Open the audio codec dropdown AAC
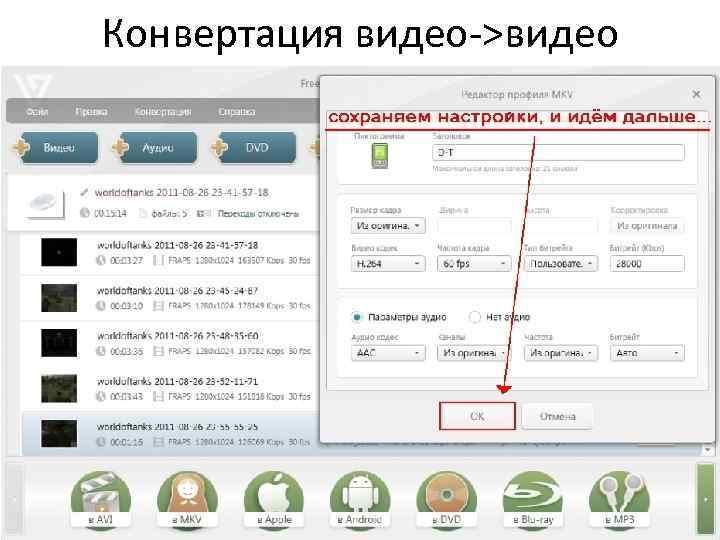This screenshot has width=720, height=540. coord(388,353)
